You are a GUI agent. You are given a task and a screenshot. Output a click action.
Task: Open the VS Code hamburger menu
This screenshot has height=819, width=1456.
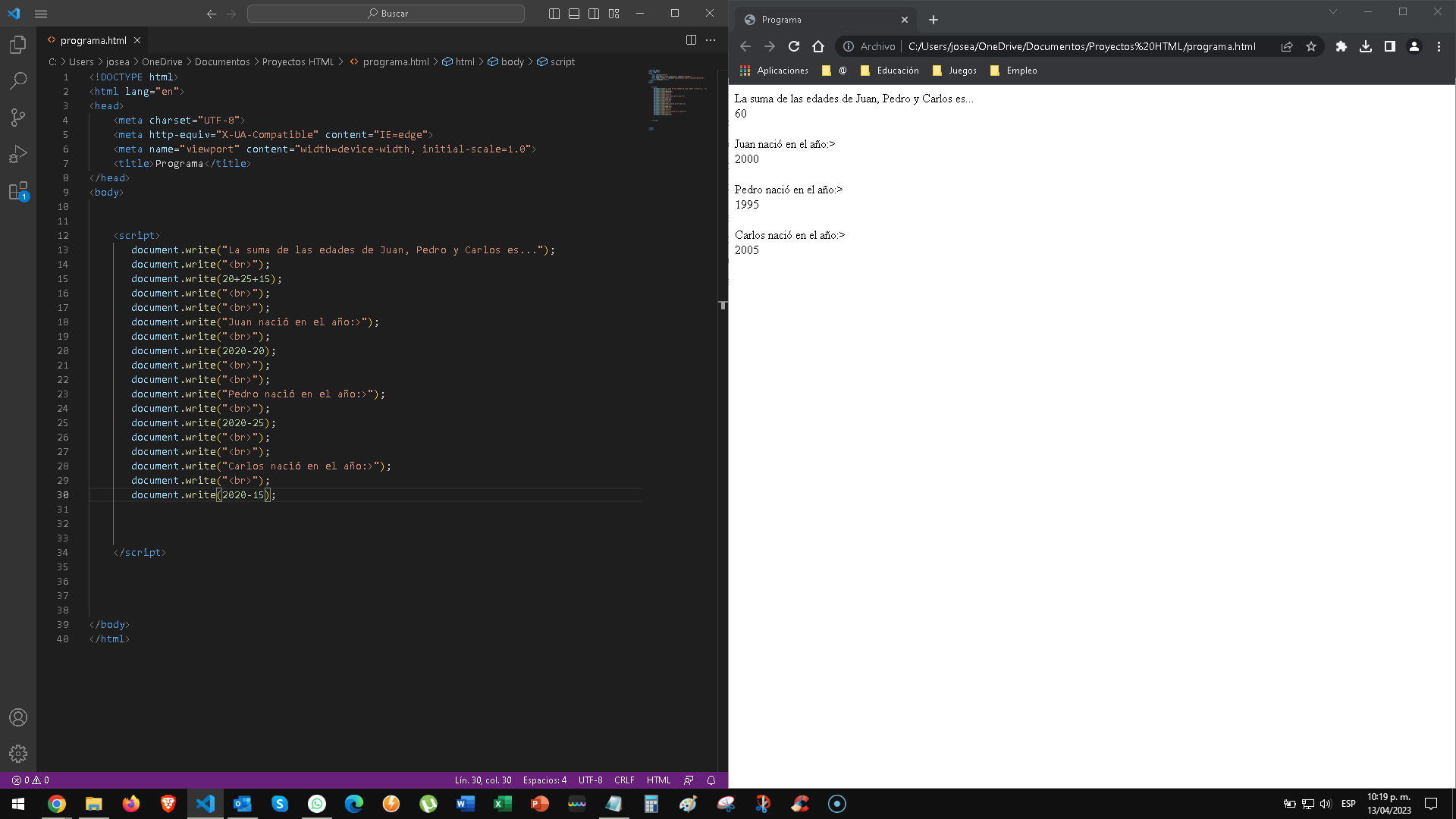pos(41,14)
